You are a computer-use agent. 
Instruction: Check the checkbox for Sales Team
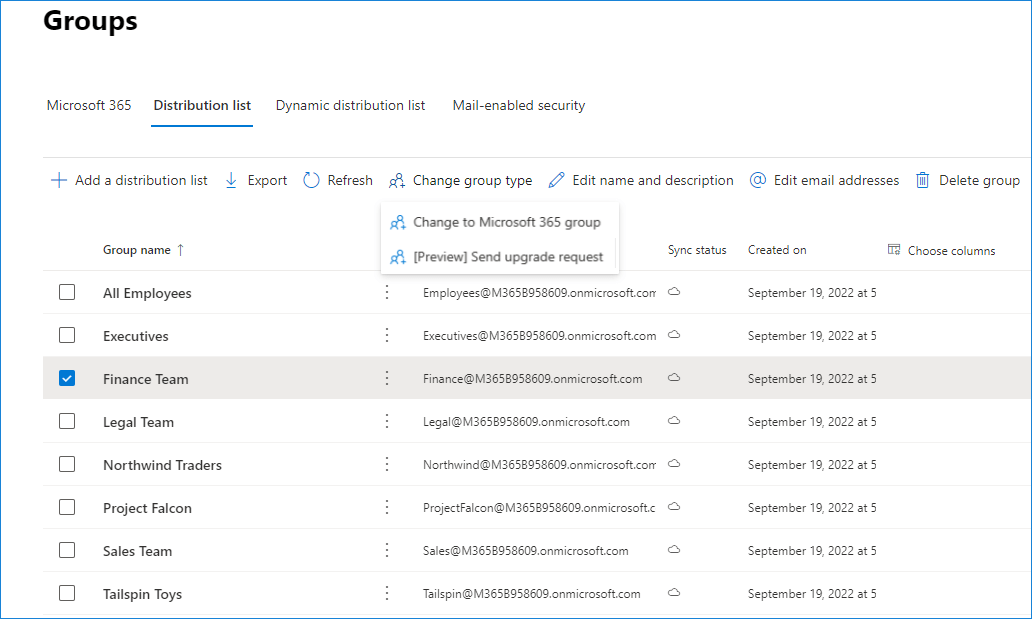[67, 550]
